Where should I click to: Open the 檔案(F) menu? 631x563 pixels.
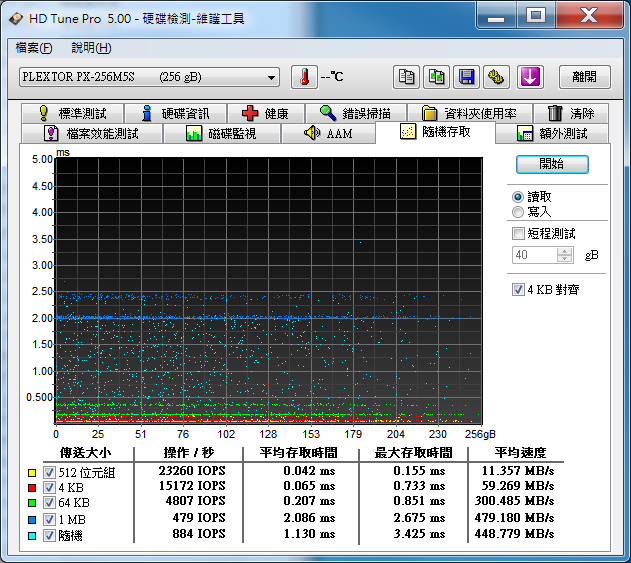[34, 48]
